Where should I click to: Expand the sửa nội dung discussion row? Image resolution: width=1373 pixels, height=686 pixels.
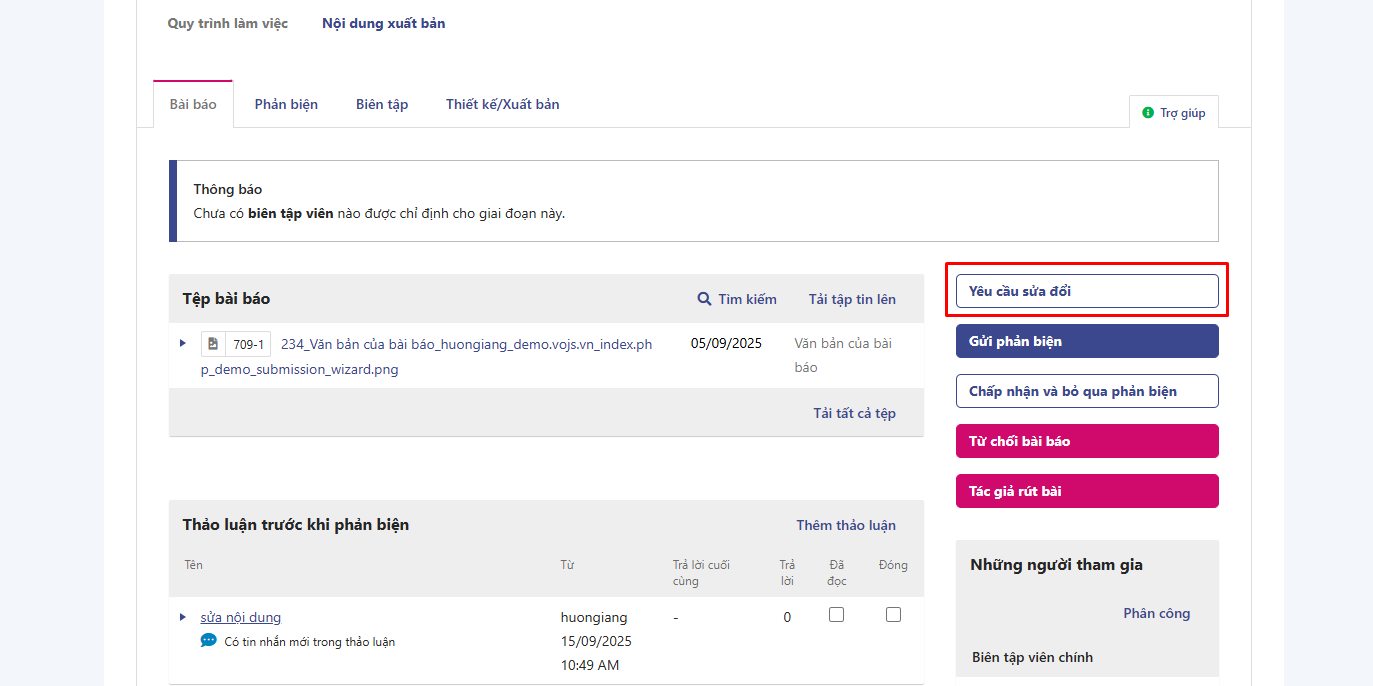pyautogui.click(x=183, y=617)
